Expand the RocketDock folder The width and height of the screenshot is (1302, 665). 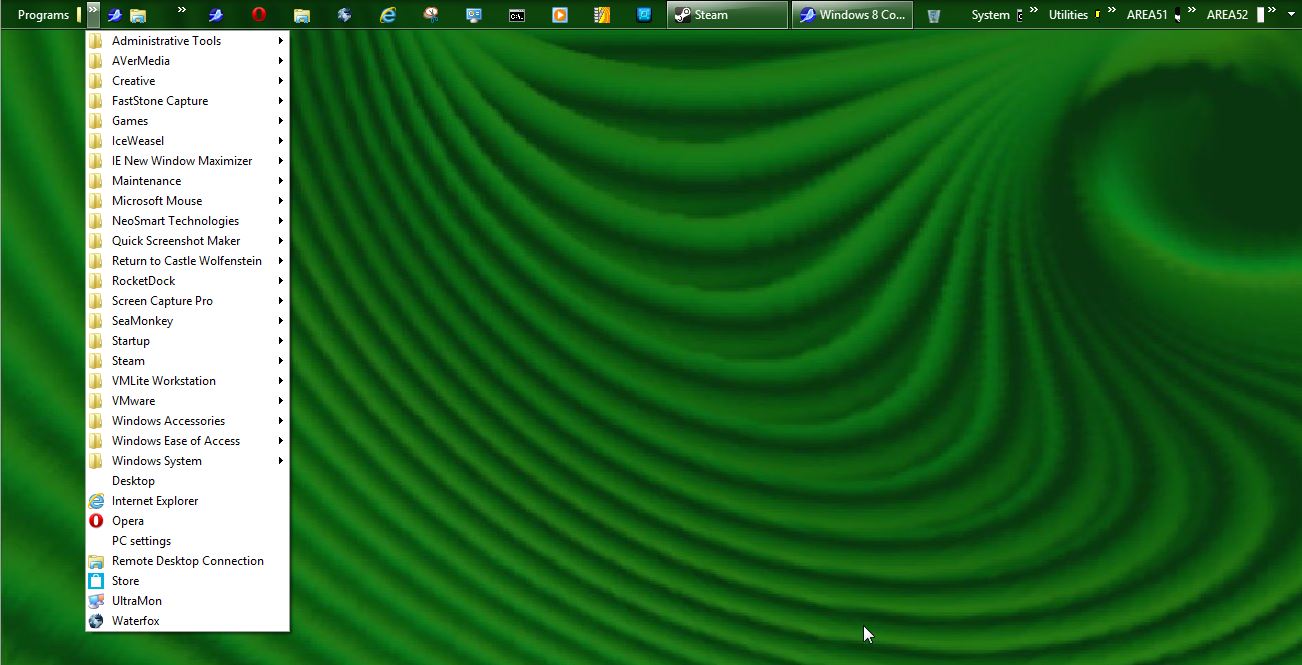point(188,281)
